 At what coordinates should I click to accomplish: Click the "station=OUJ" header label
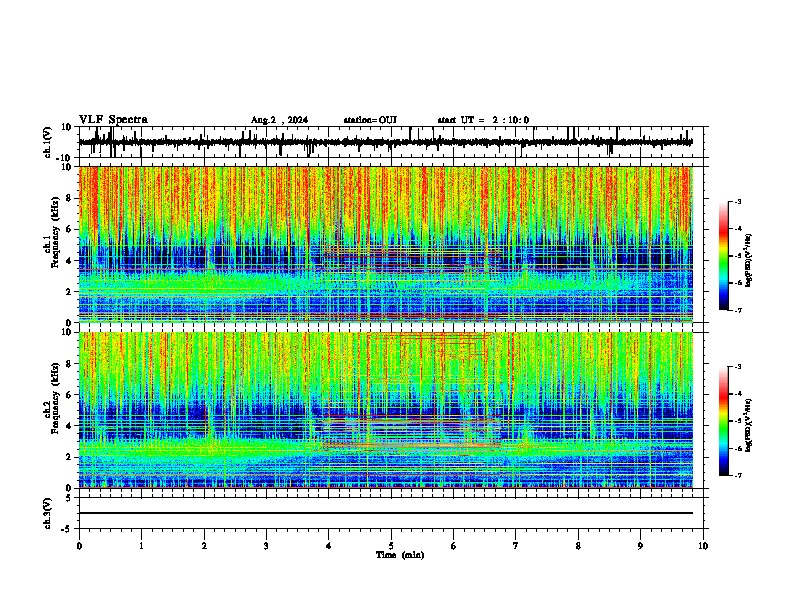[x=370, y=120]
